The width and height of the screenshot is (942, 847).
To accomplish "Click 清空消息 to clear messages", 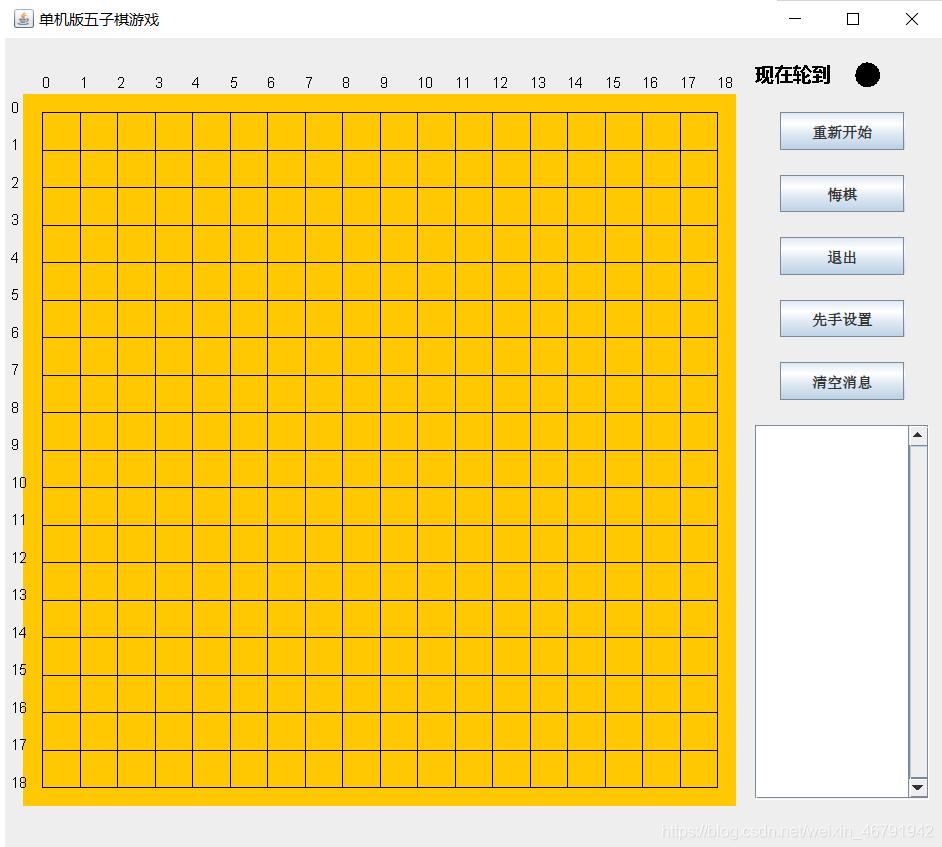I will (x=841, y=380).
